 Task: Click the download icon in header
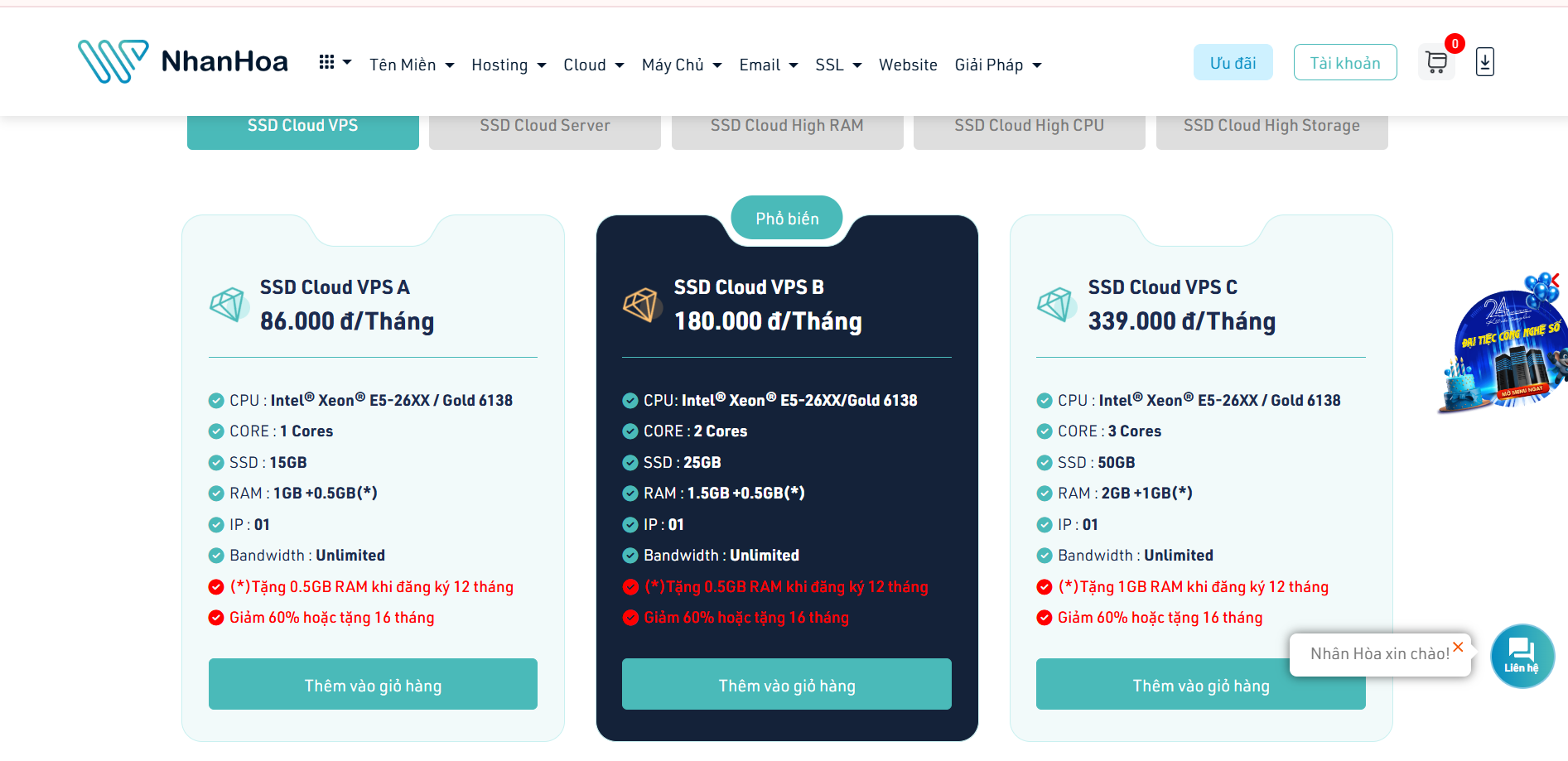[1484, 62]
